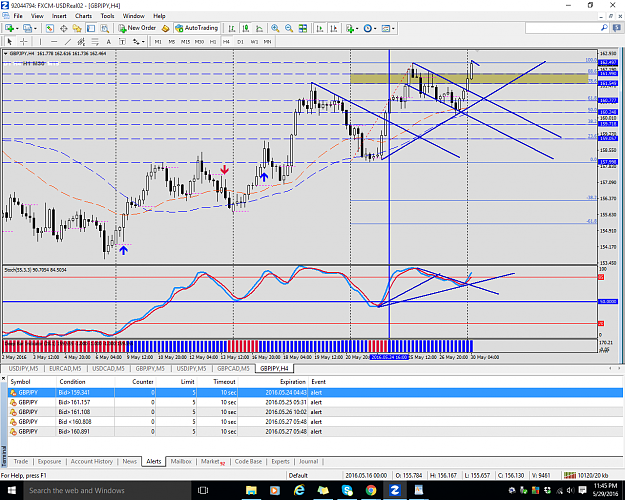Open the periodicity clock dropdown
625x500 pixels.
pyautogui.click(x=375, y=28)
